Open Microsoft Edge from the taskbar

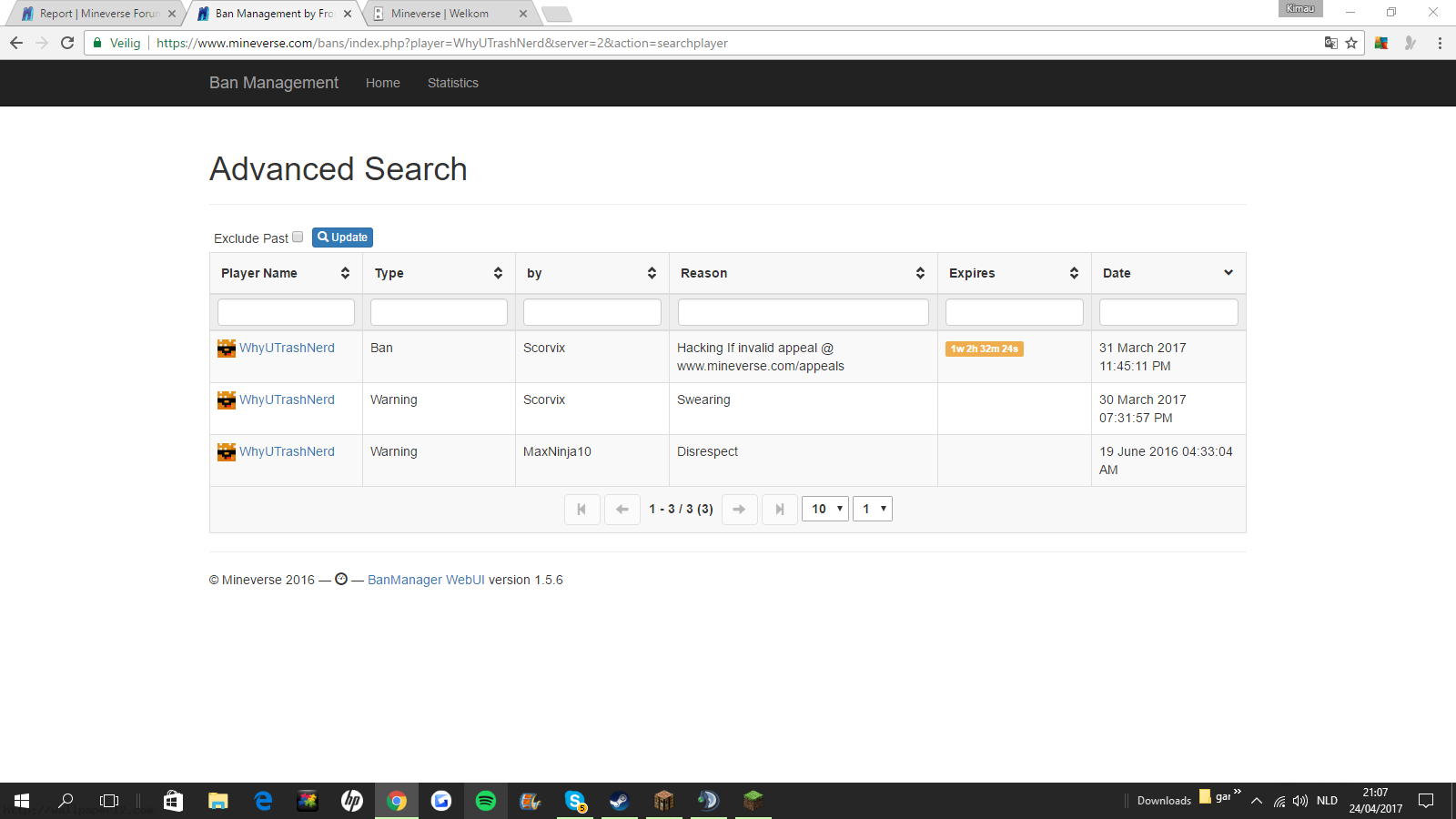263,801
